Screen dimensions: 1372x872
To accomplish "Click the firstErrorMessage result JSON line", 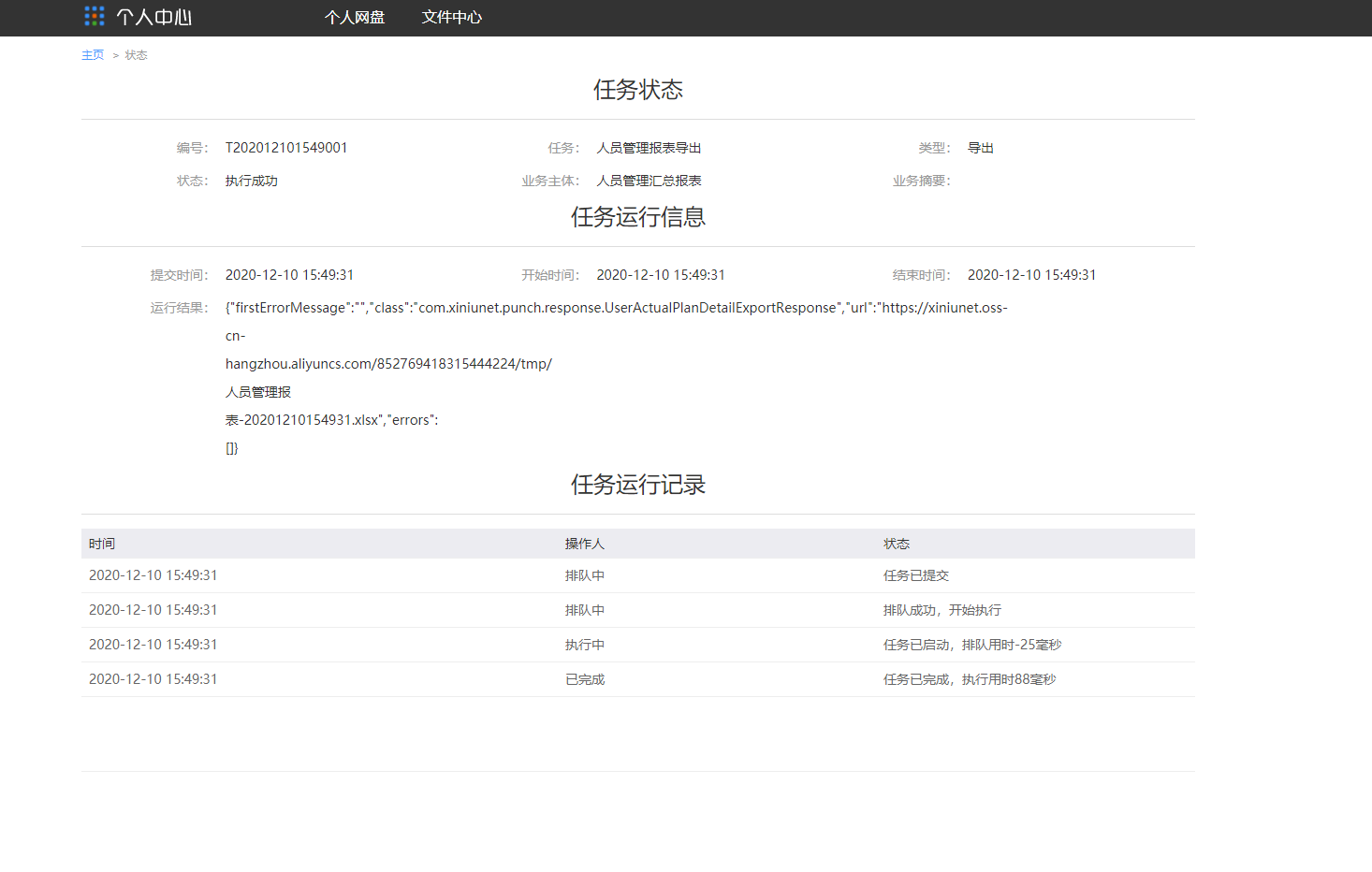I will (x=617, y=308).
